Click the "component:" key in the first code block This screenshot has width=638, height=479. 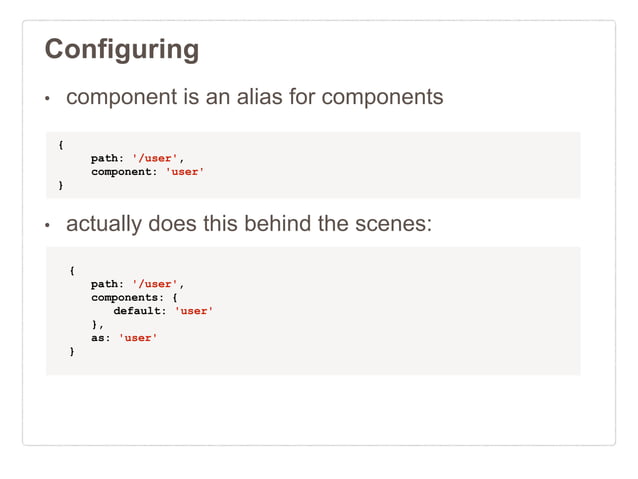tap(125, 172)
